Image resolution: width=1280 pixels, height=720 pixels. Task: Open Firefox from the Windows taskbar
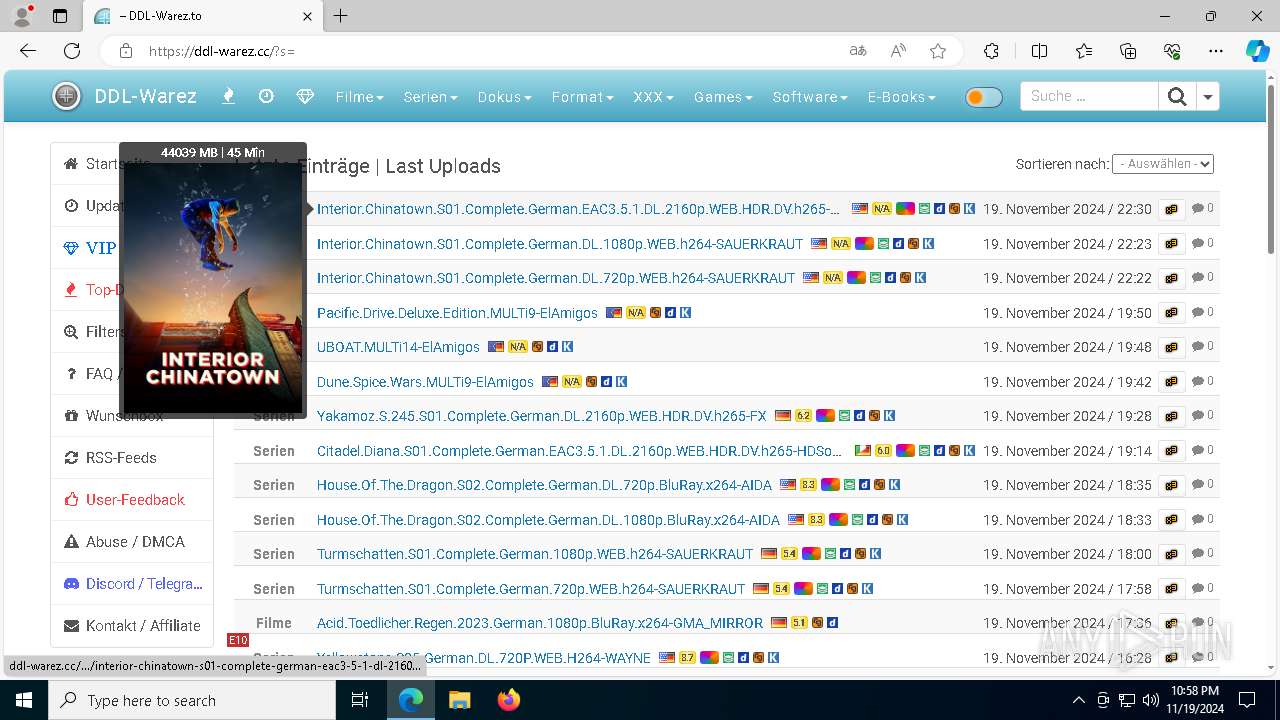click(509, 700)
